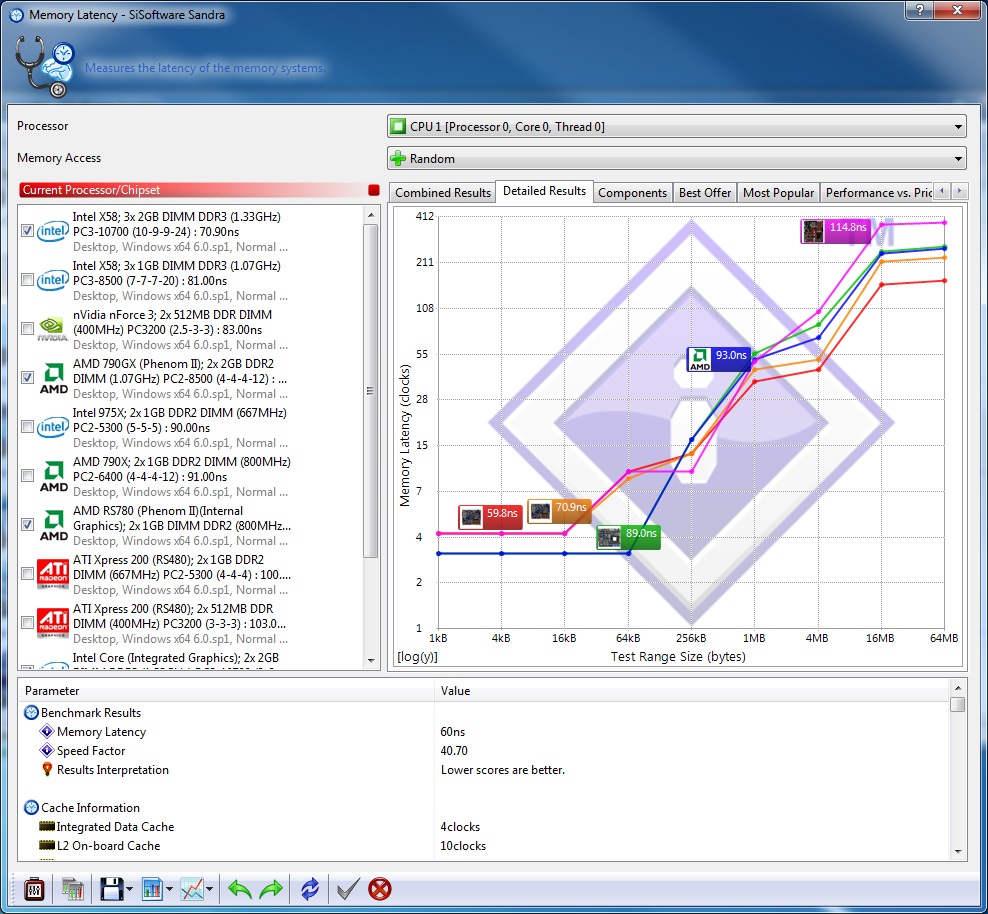Switch to the Combined Results tab
This screenshot has width=988, height=914.
443,193
